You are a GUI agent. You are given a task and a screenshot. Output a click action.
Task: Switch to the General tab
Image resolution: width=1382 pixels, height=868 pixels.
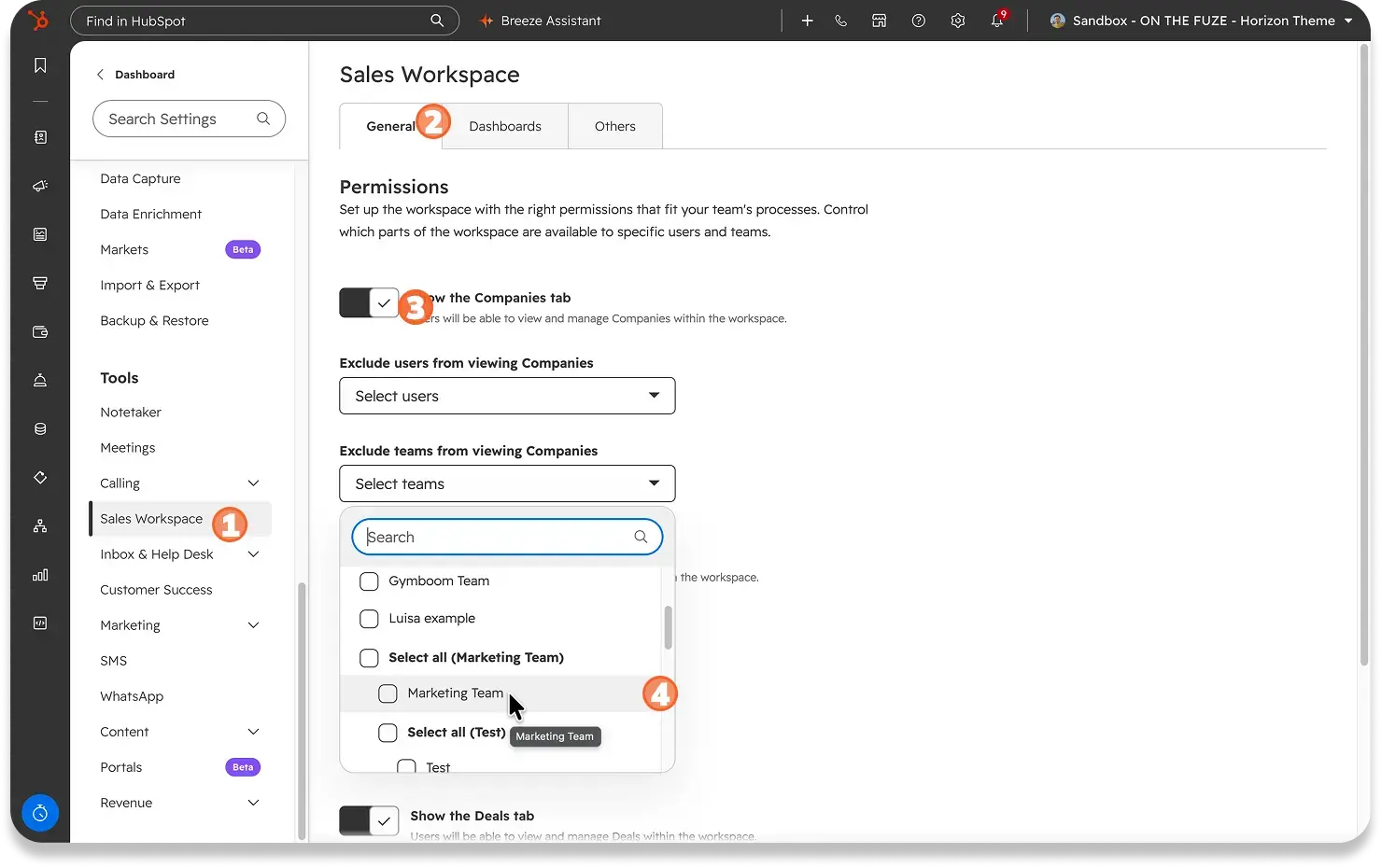coord(390,126)
